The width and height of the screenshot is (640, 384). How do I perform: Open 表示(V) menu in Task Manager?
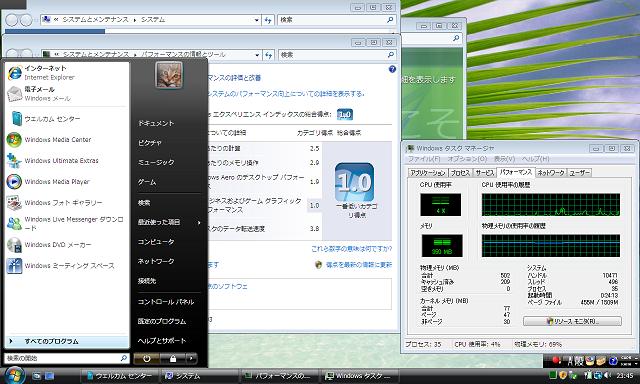pyautogui.click(x=504, y=159)
